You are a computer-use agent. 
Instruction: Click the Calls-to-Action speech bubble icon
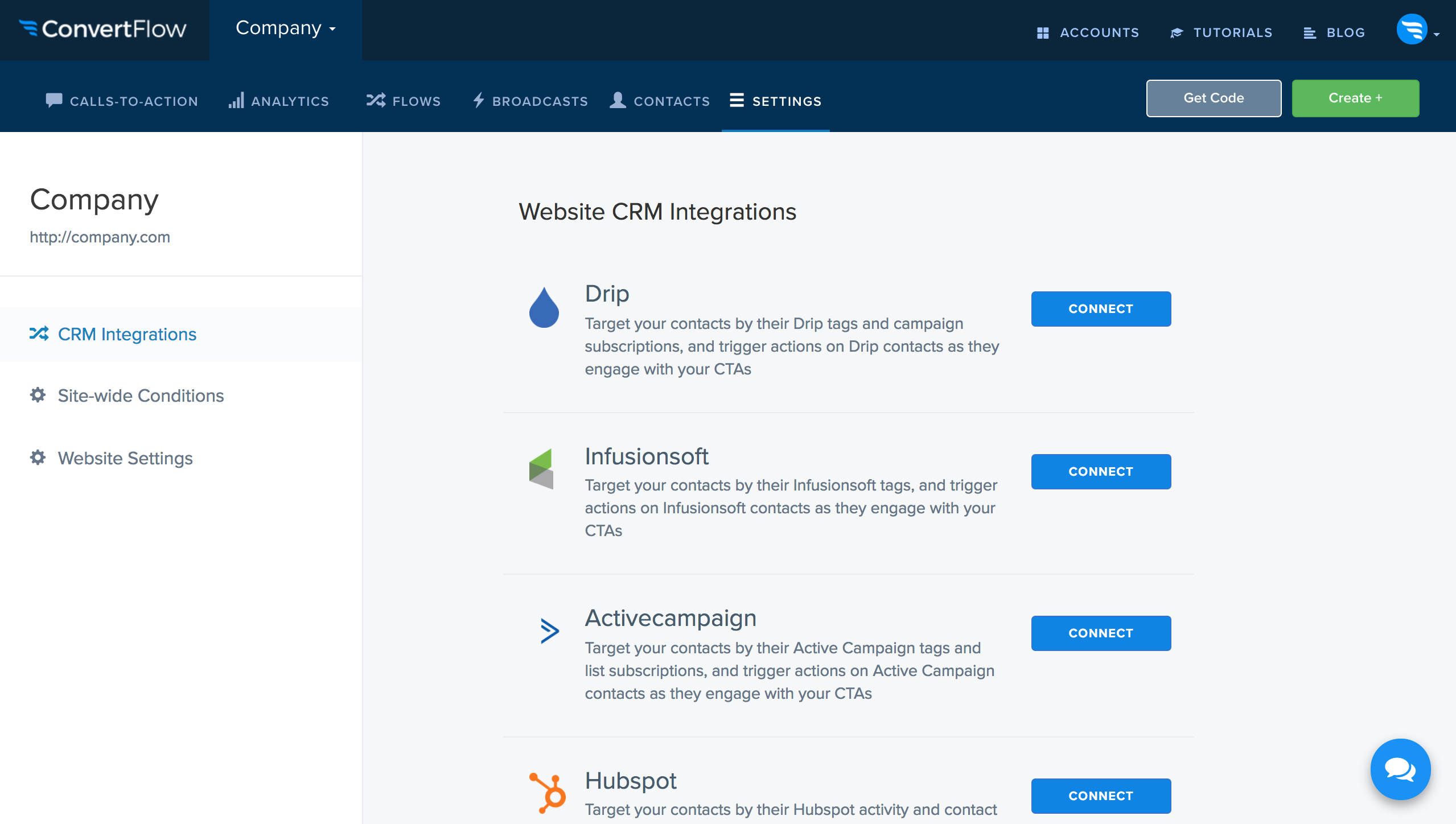(54, 100)
